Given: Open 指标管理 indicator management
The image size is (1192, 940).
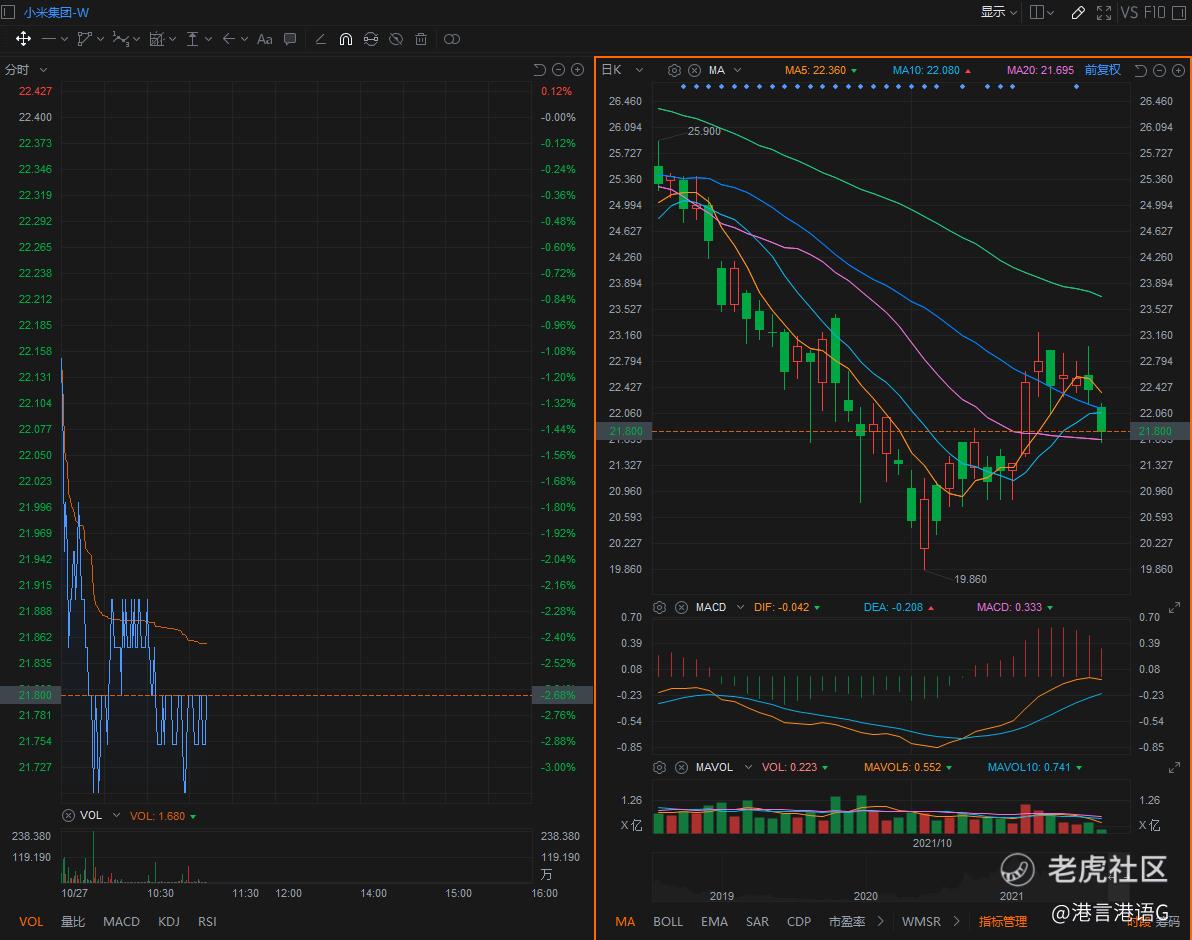Looking at the screenshot, I should (x=1003, y=921).
